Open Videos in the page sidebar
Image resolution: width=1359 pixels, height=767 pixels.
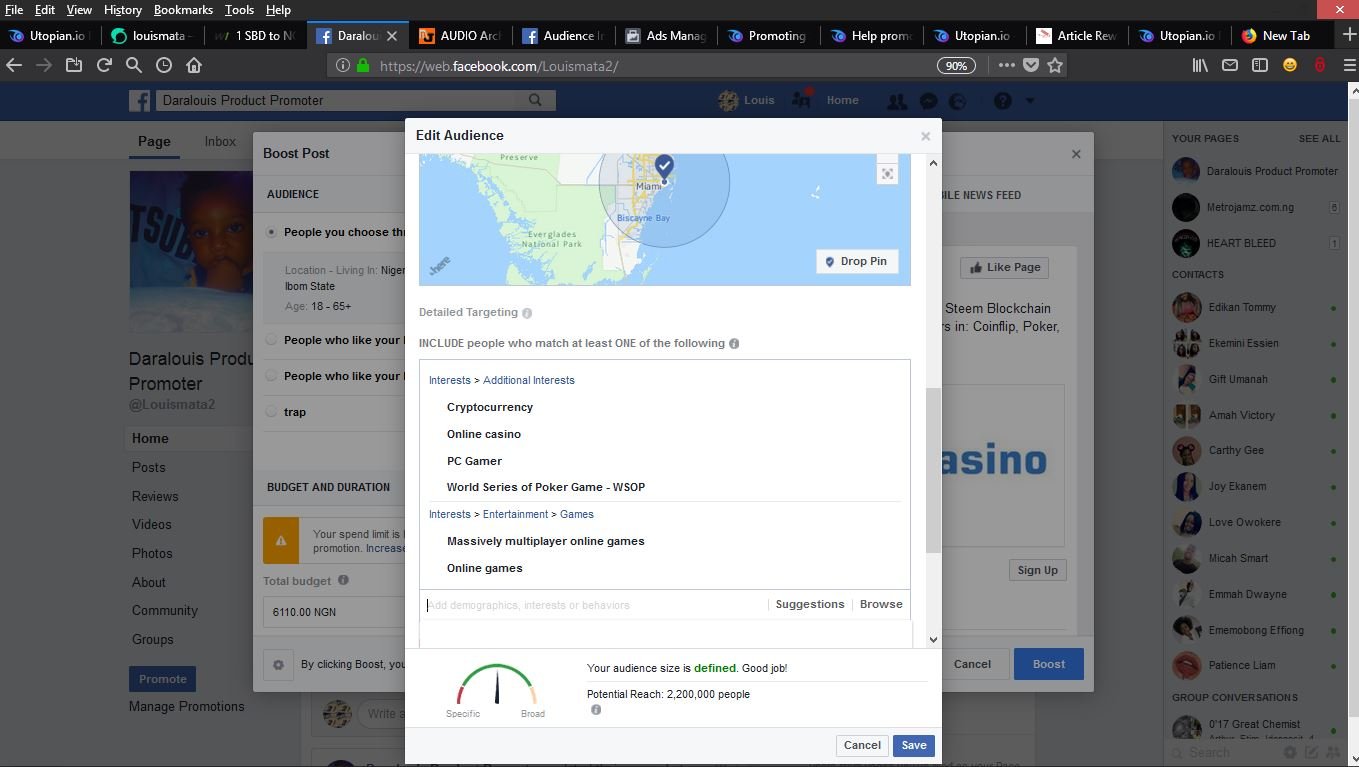pos(152,524)
